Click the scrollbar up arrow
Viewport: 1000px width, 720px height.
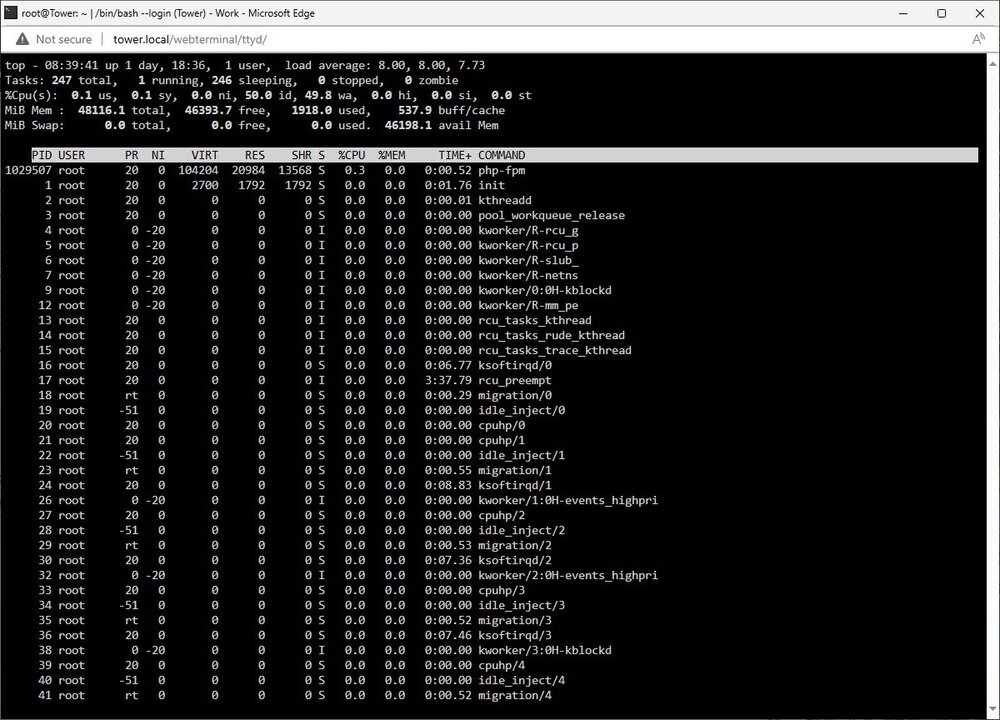tap(993, 62)
